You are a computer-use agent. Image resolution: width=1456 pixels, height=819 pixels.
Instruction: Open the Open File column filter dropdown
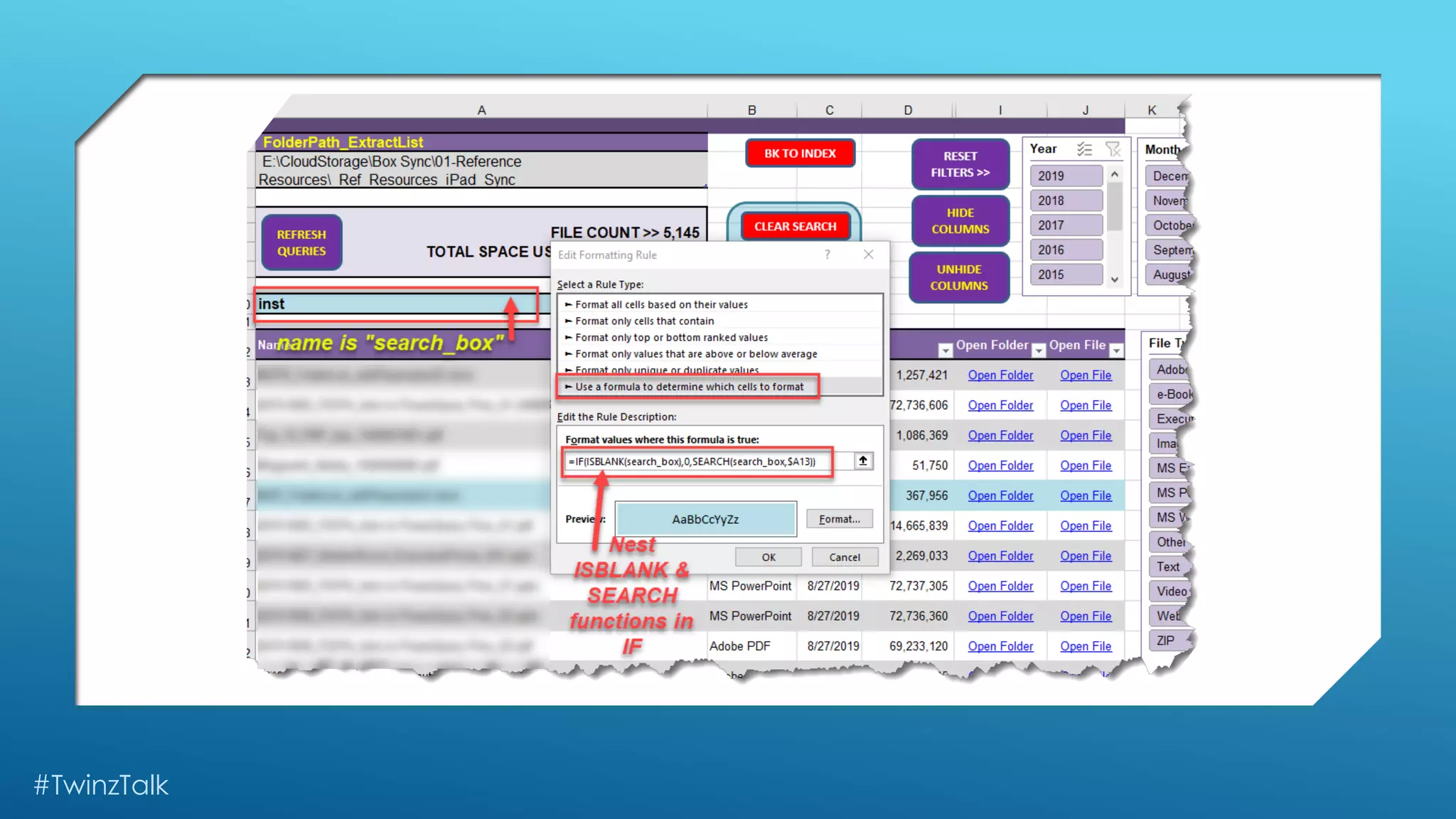(1117, 350)
